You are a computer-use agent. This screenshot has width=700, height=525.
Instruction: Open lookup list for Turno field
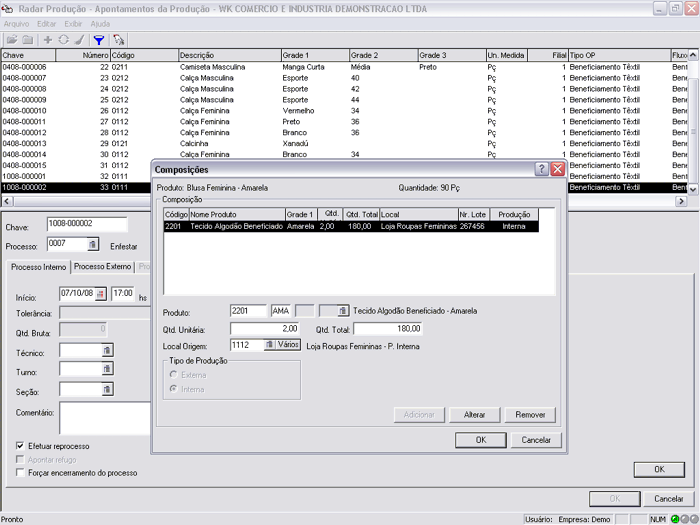point(106,370)
